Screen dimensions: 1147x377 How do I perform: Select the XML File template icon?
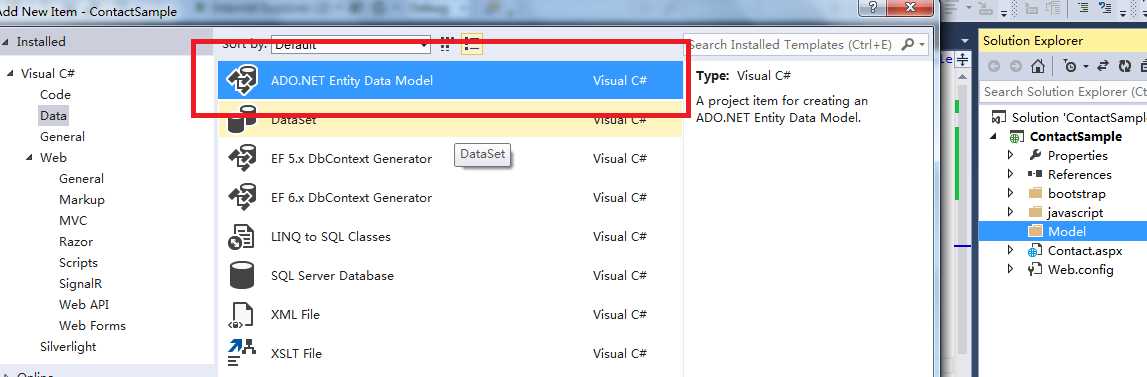[x=241, y=315]
